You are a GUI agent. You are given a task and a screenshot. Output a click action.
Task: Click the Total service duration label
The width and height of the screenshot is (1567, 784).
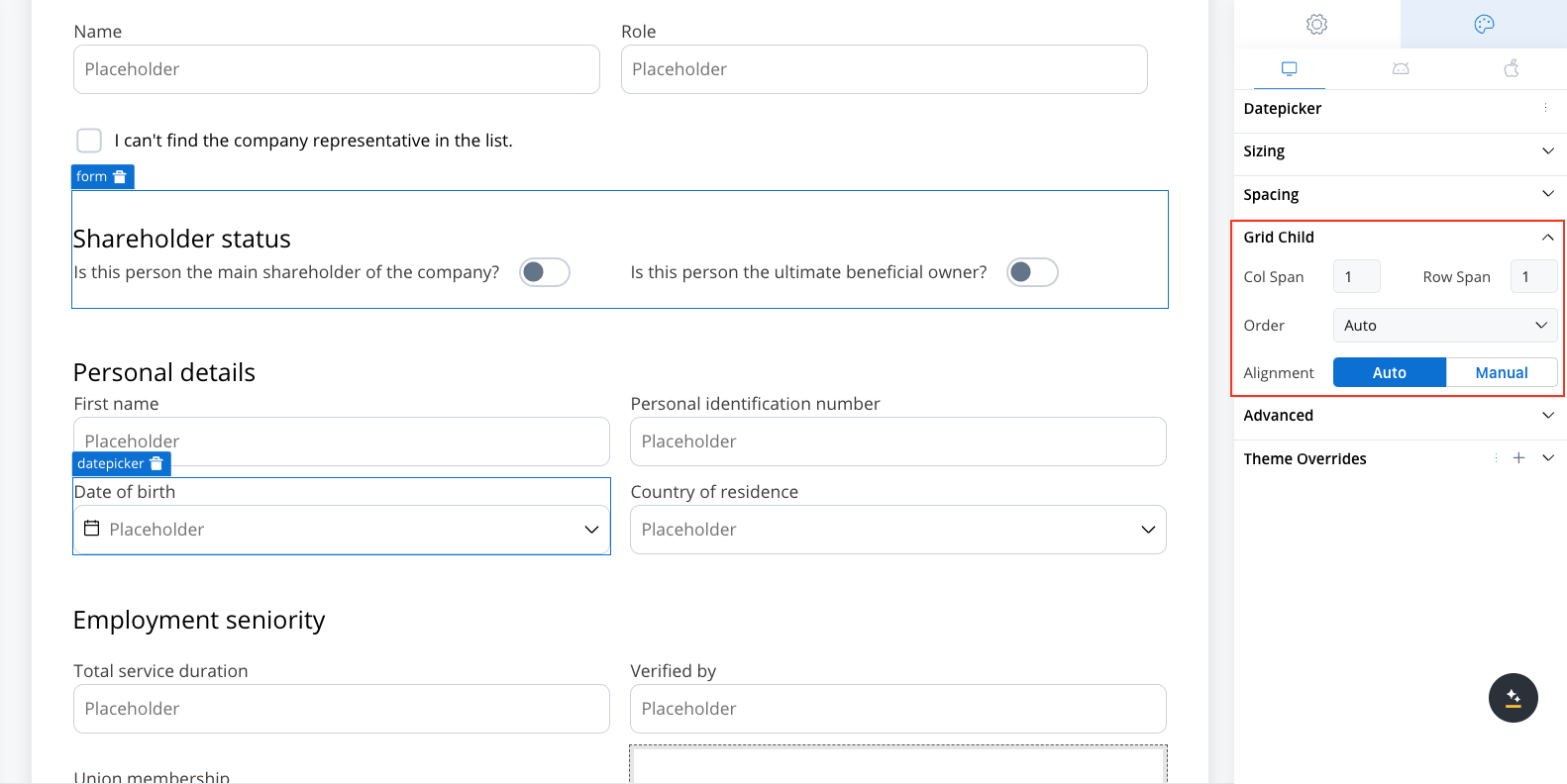pos(160,671)
